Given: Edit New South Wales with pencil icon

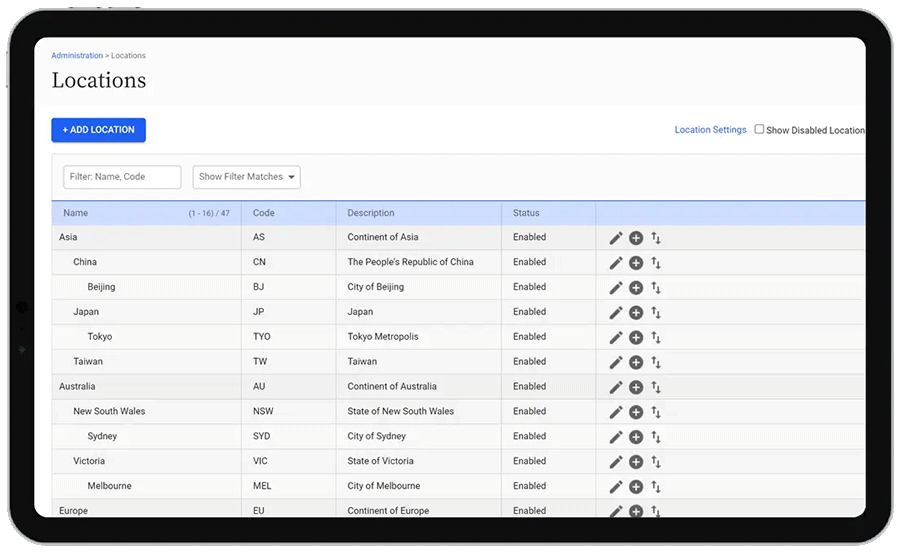Looking at the screenshot, I should [x=616, y=412].
